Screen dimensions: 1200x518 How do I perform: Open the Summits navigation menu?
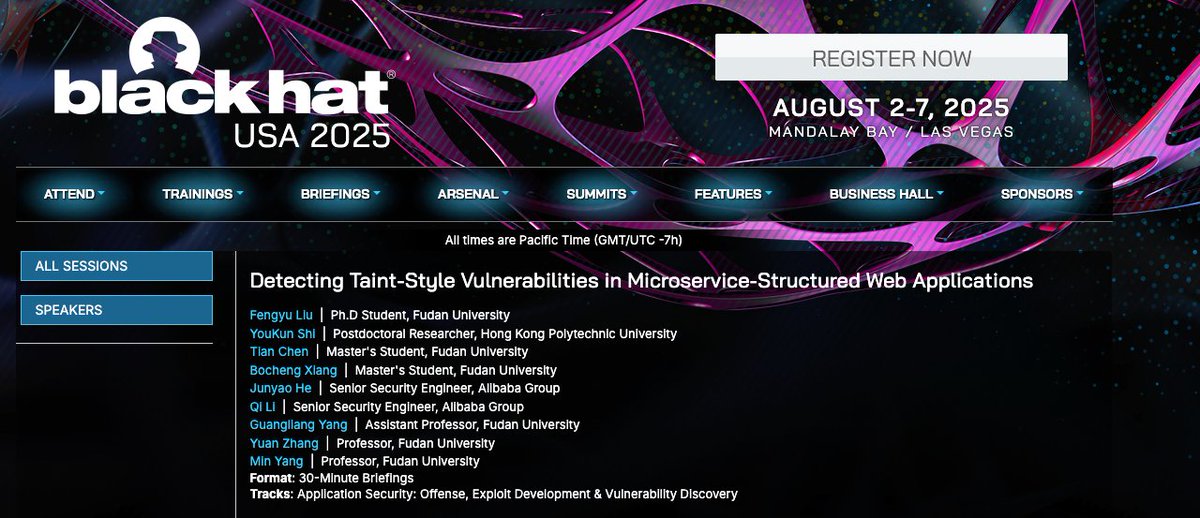(601, 194)
